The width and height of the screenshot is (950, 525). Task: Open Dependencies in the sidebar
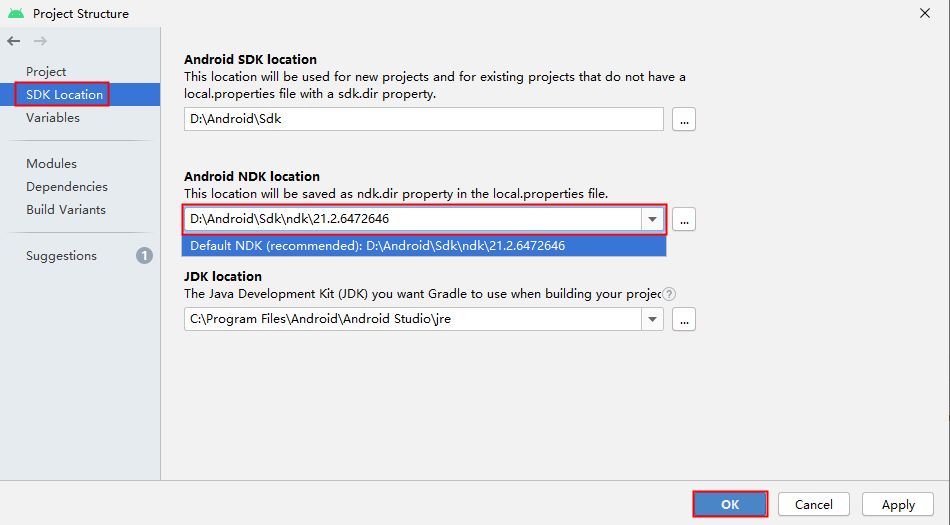pos(67,187)
